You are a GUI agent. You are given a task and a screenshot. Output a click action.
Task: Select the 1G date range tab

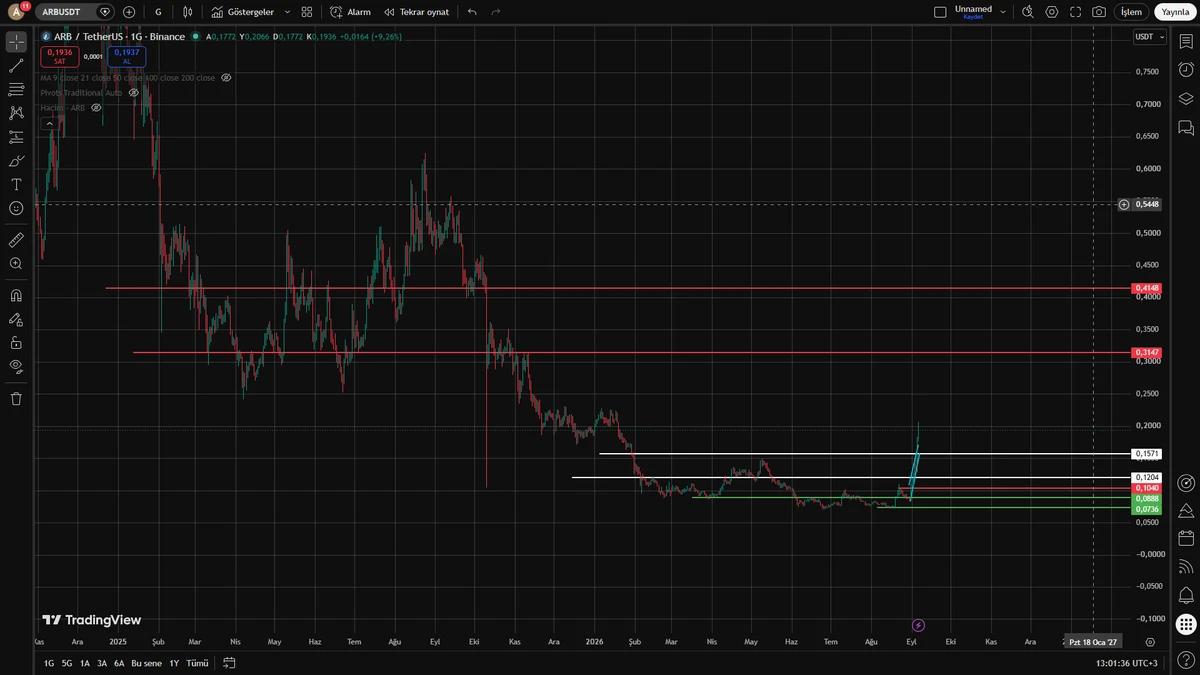pyautogui.click(x=49, y=663)
